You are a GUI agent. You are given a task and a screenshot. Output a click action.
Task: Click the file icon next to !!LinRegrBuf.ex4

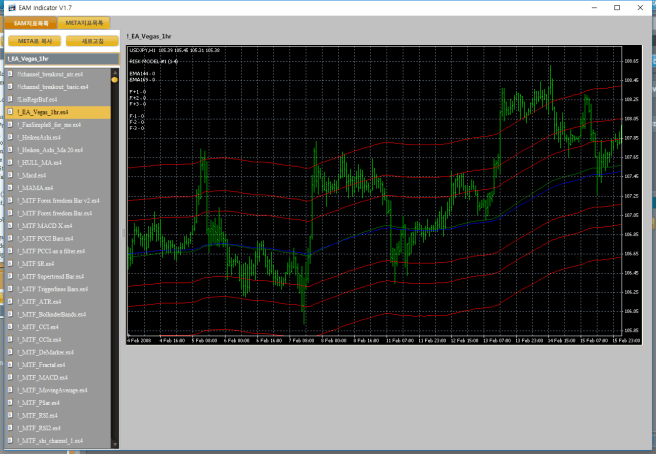coord(9,99)
